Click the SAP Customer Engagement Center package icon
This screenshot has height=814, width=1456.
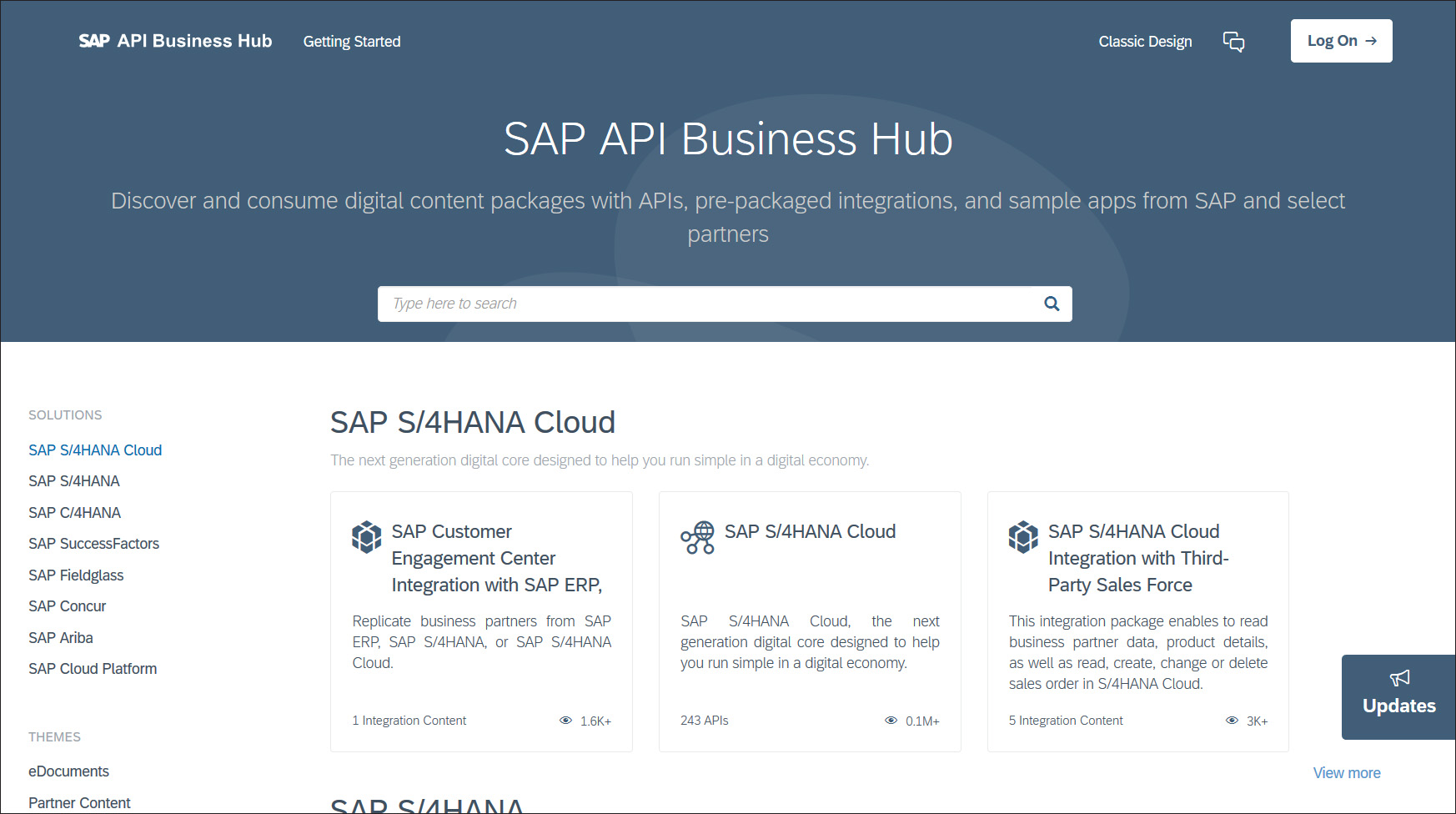click(x=366, y=537)
